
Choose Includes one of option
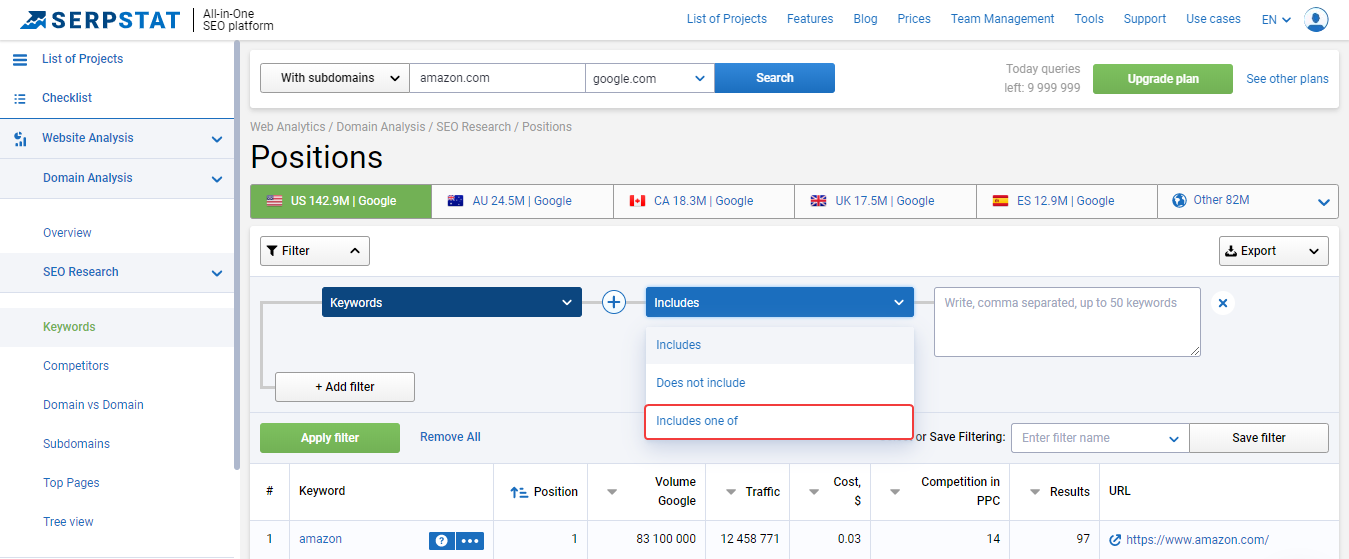(780, 421)
